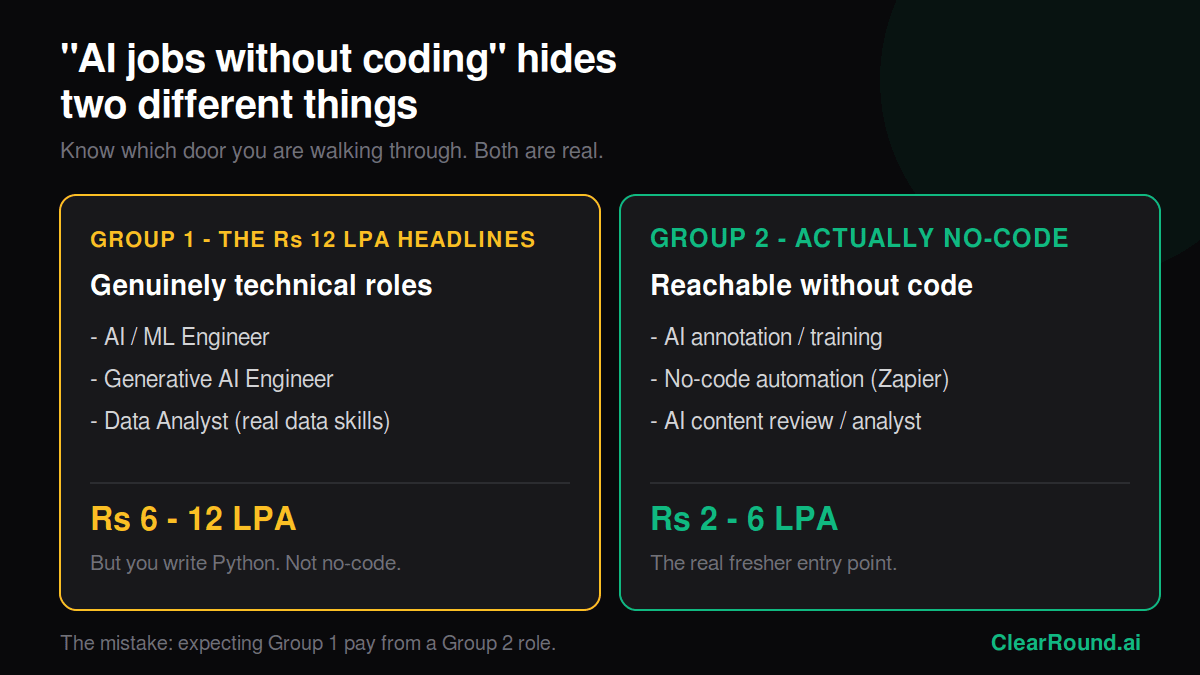1200x675 pixels.
Task: Select the "AI / ML Engineer" list item
Action: tap(180, 337)
